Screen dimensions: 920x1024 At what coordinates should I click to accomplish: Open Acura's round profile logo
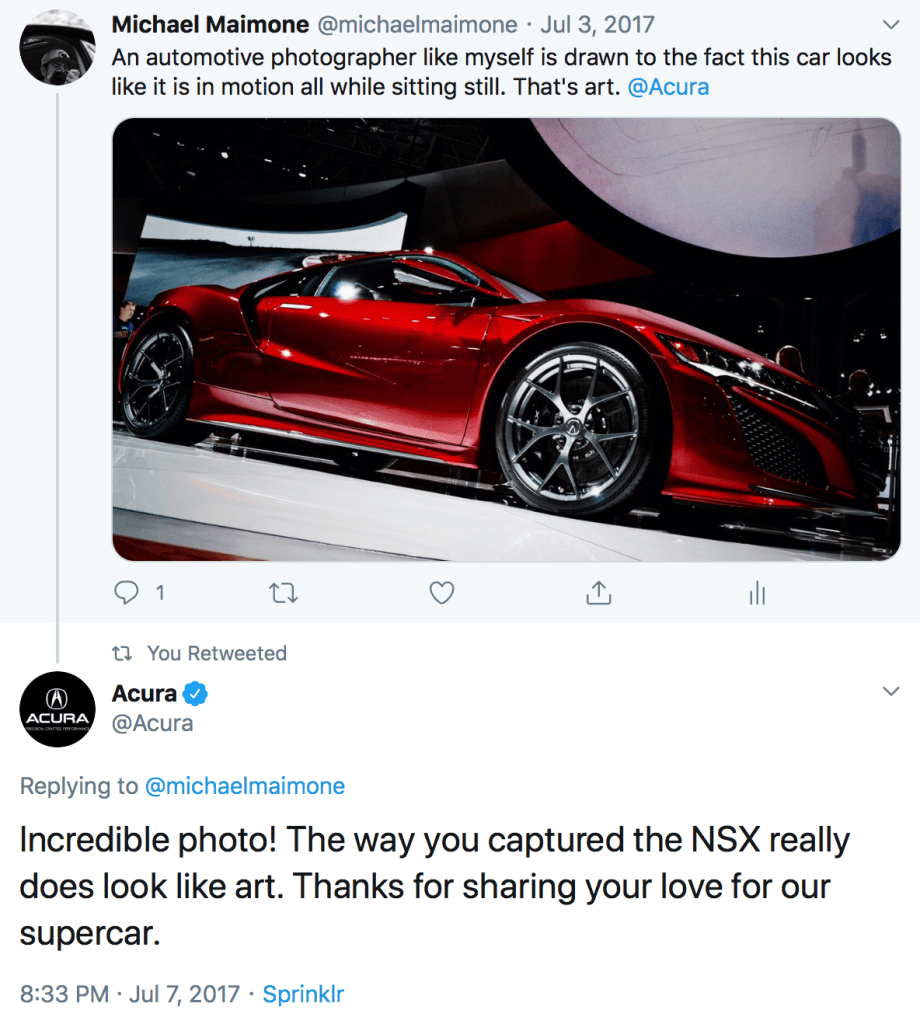57,710
